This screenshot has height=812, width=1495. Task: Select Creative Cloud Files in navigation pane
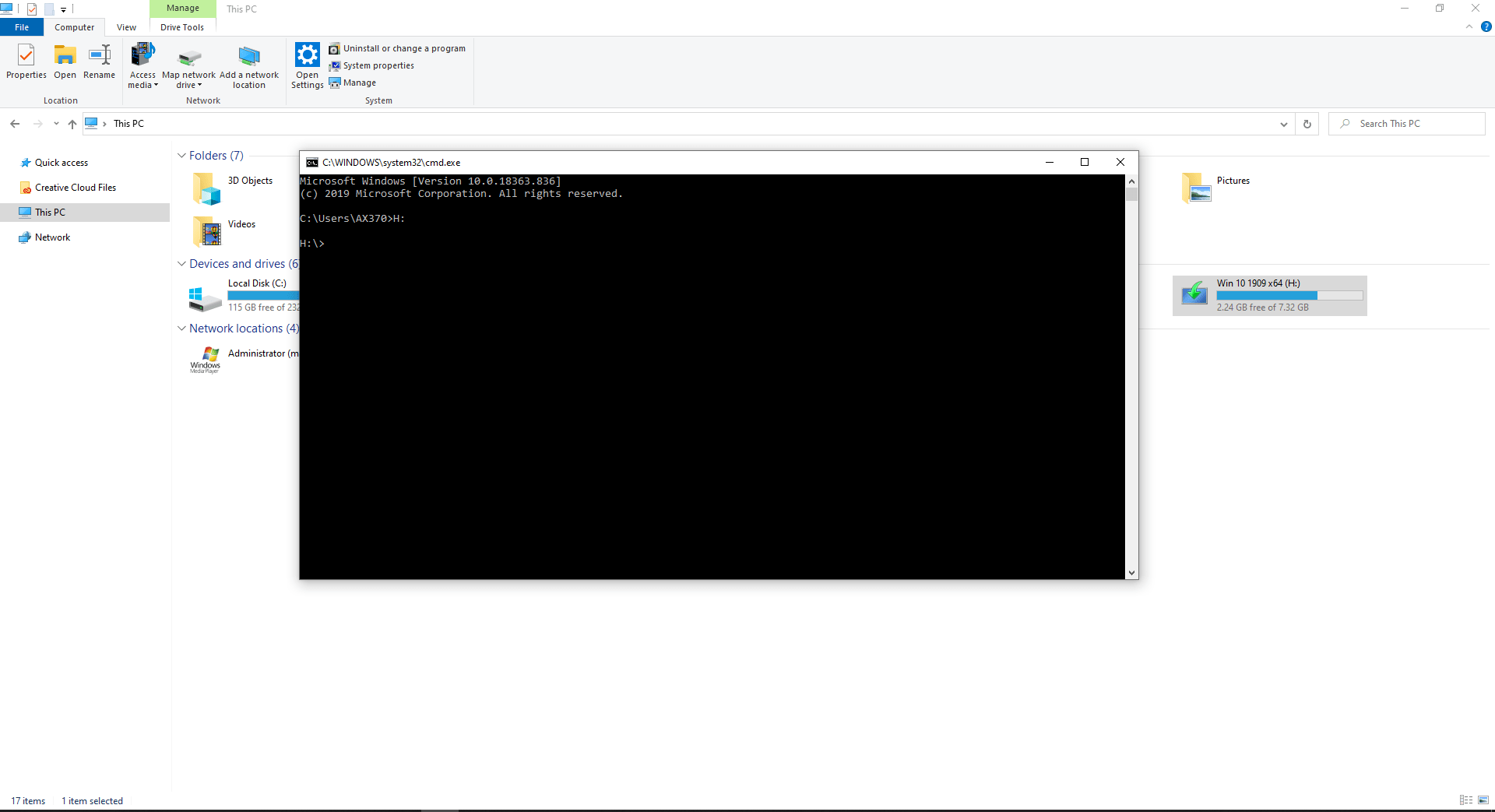[x=76, y=188]
